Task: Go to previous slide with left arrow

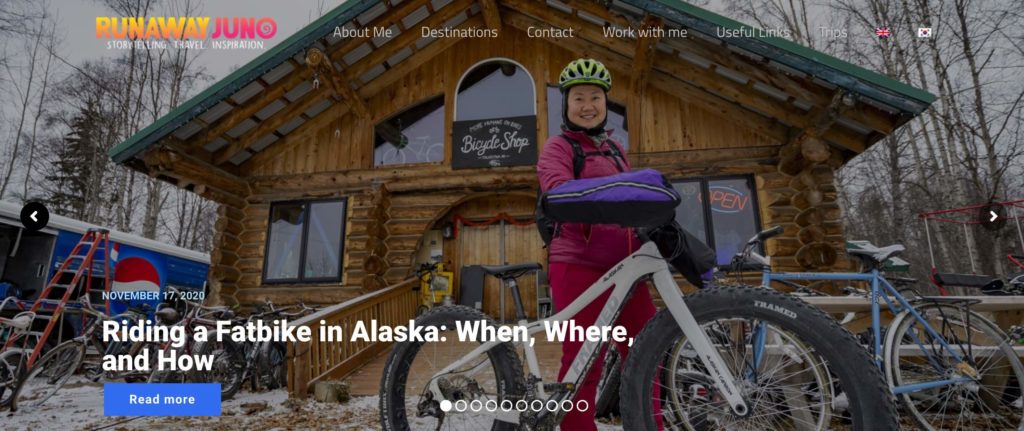Action: 35,216
